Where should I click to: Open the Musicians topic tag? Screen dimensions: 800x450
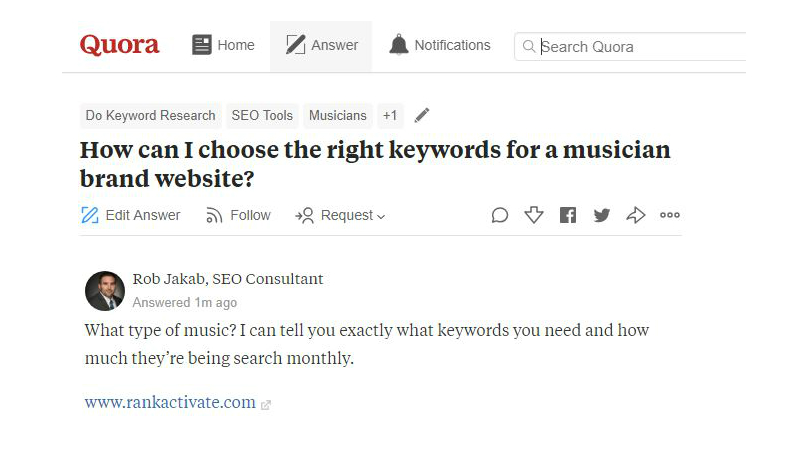pyautogui.click(x=338, y=116)
